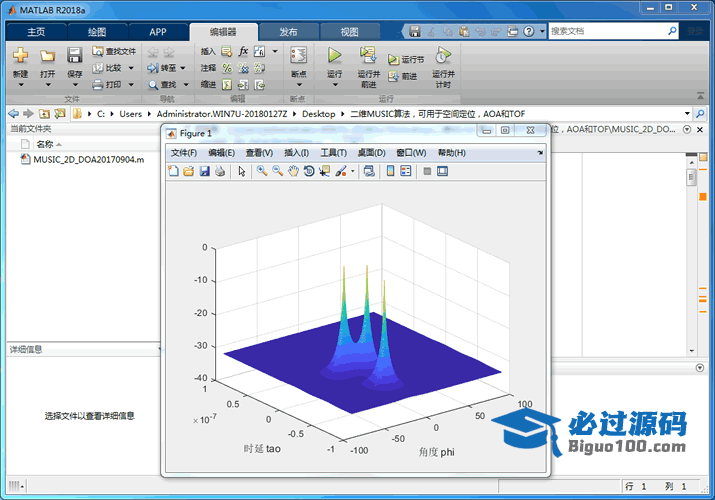Switch to the 主页 (Home) ribbon tab
This screenshot has height=500, width=715.
tap(36, 32)
